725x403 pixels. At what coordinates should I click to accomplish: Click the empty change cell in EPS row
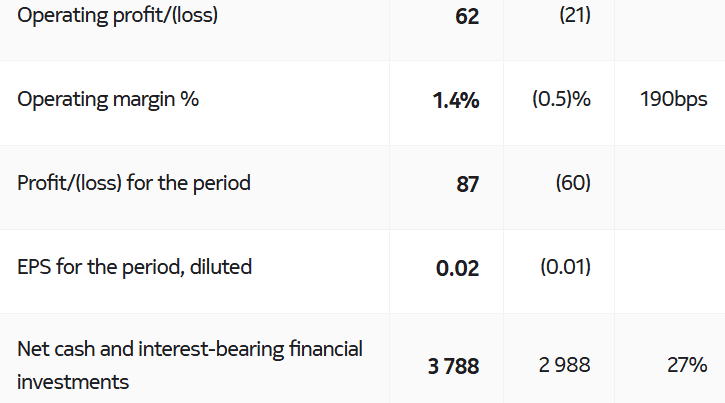coord(669,268)
